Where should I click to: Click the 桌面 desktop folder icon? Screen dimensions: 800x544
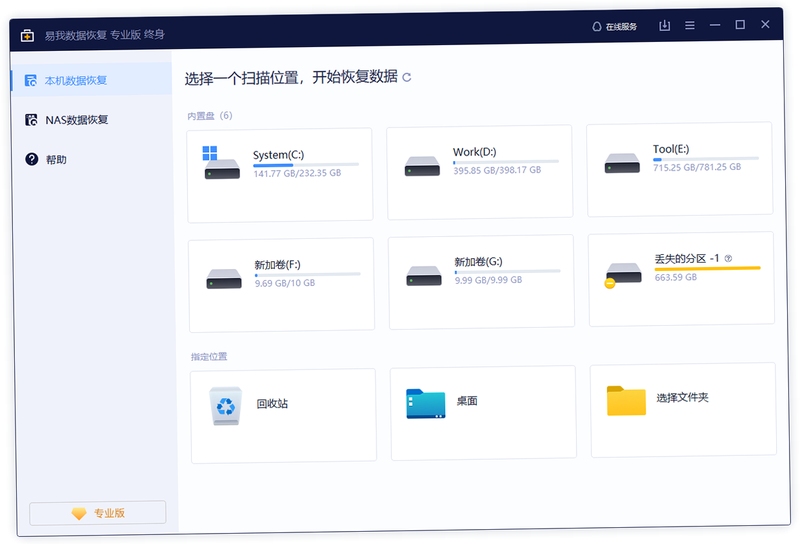click(x=426, y=404)
